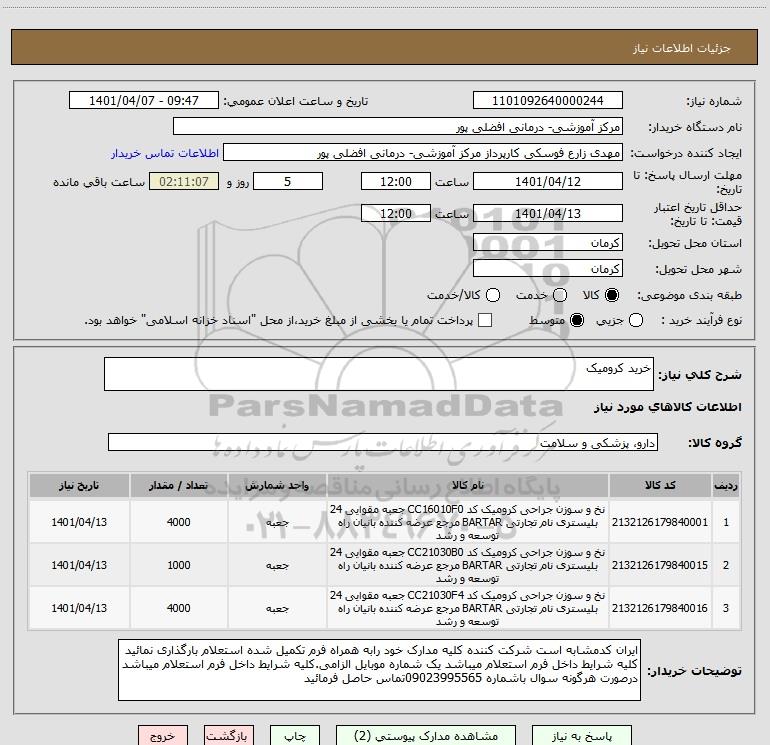Choose the متوسط purchase type radio
The width and height of the screenshot is (770, 745).
click(x=577, y=320)
